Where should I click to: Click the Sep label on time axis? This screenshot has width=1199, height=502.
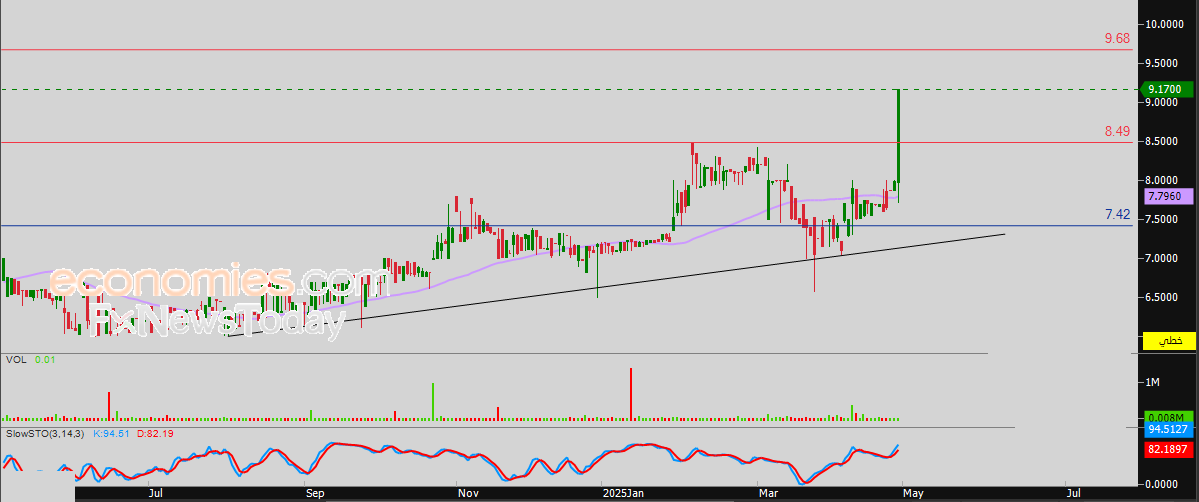pyautogui.click(x=314, y=494)
